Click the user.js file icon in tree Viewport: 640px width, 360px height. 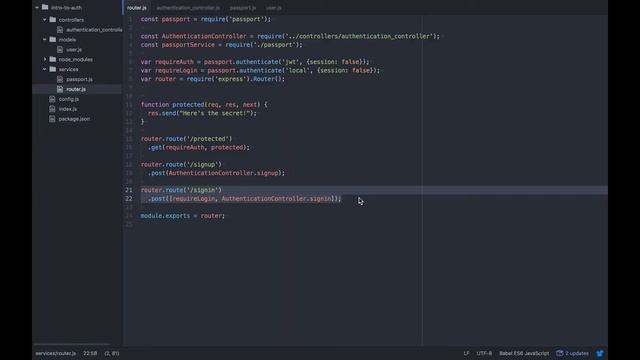[x=60, y=49]
